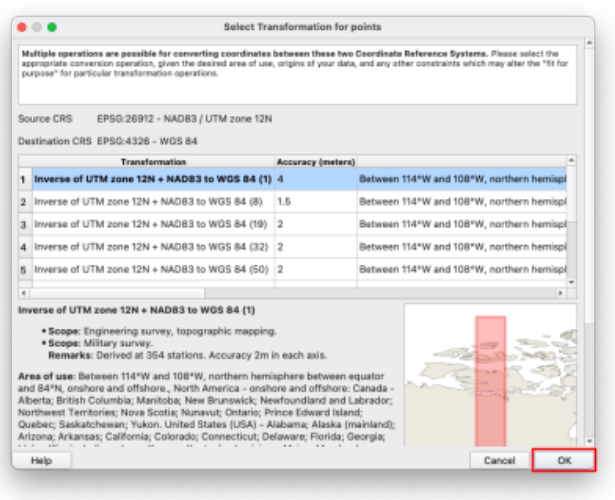Click the Remarks line about 354 stations

(187, 355)
